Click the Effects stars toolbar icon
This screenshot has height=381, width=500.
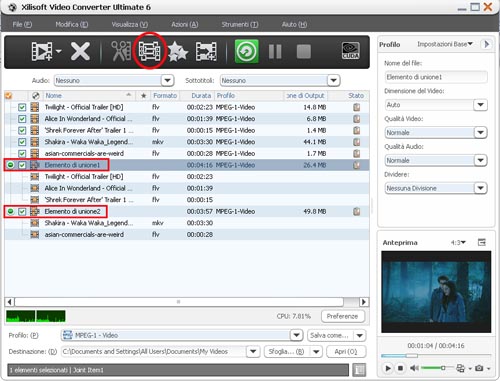pos(178,51)
